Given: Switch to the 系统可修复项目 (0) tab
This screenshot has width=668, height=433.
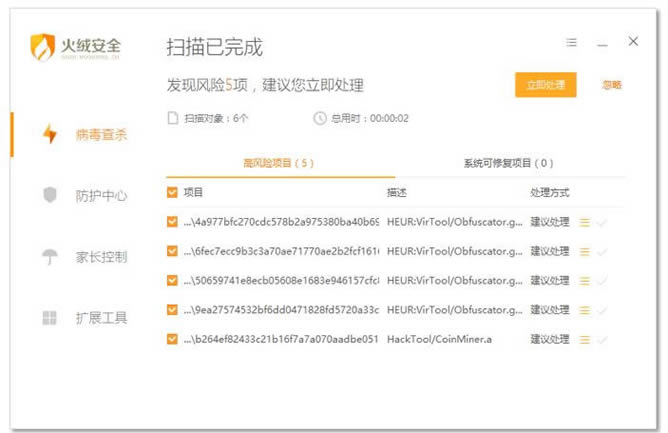Looking at the screenshot, I should click(508, 163).
